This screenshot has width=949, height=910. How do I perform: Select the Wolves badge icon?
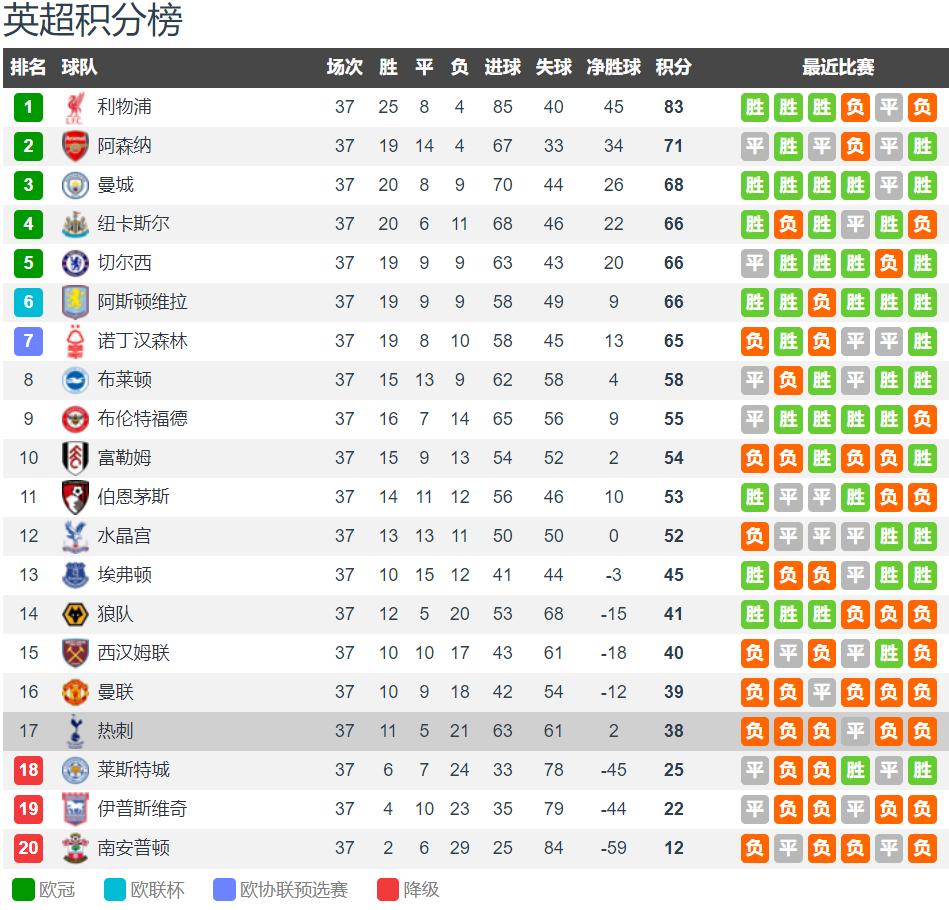point(75,614)
